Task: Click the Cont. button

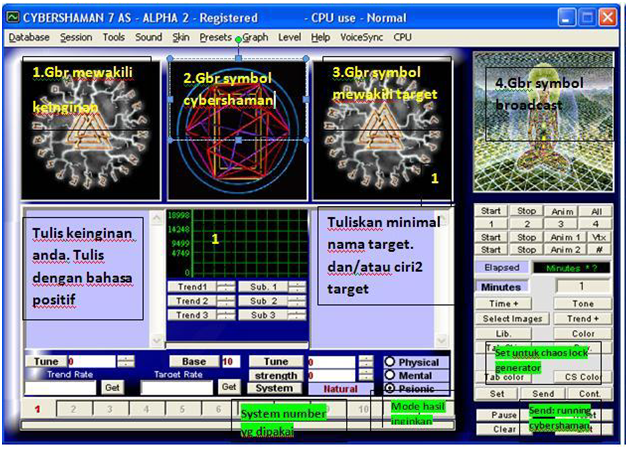Action: pos(589,394)
